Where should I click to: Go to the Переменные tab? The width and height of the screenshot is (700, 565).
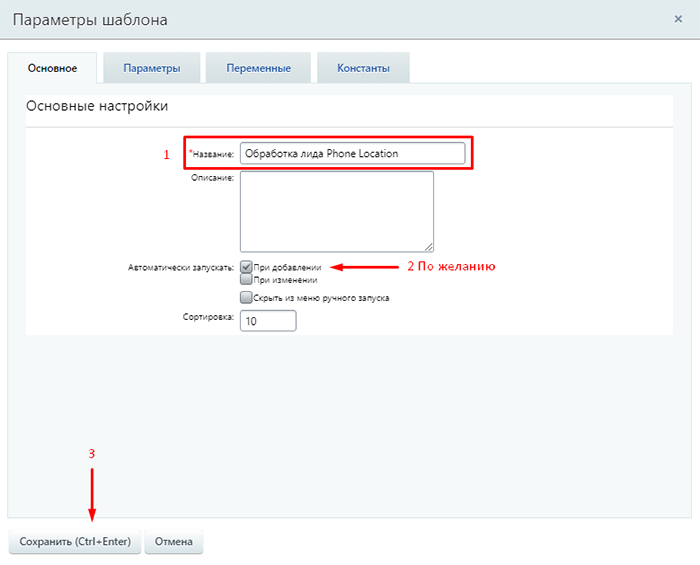click(261, 68)
